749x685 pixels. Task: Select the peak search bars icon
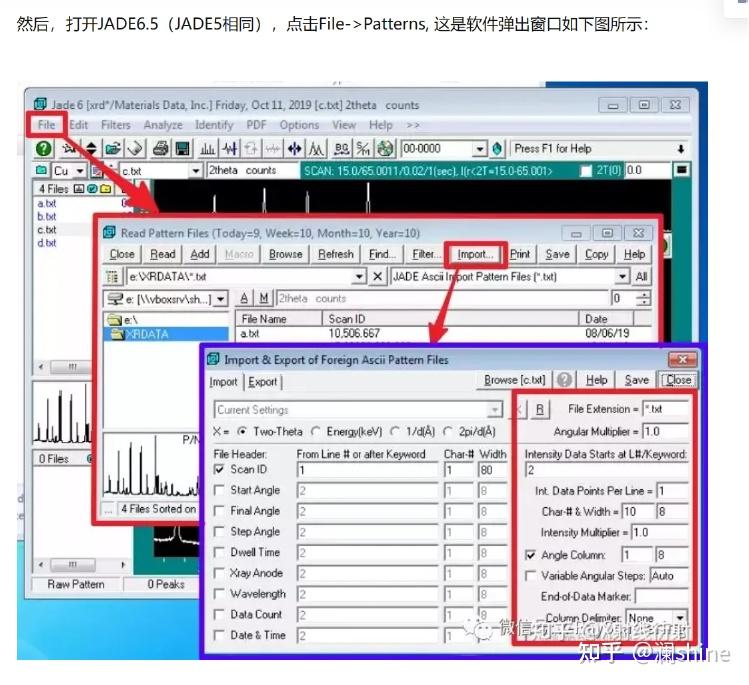tap(207, 149)
